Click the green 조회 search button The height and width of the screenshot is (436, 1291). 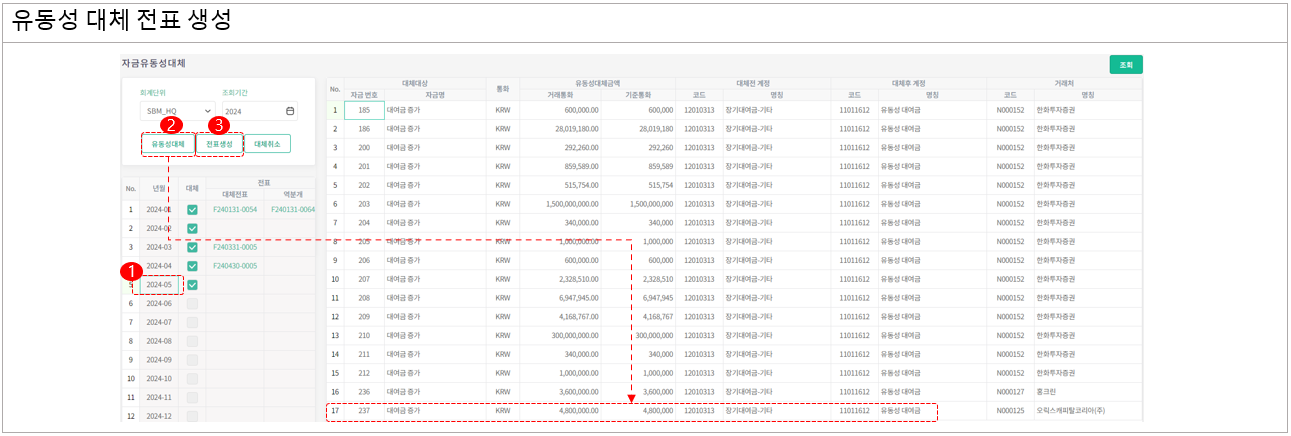[x=1126, y=65]
